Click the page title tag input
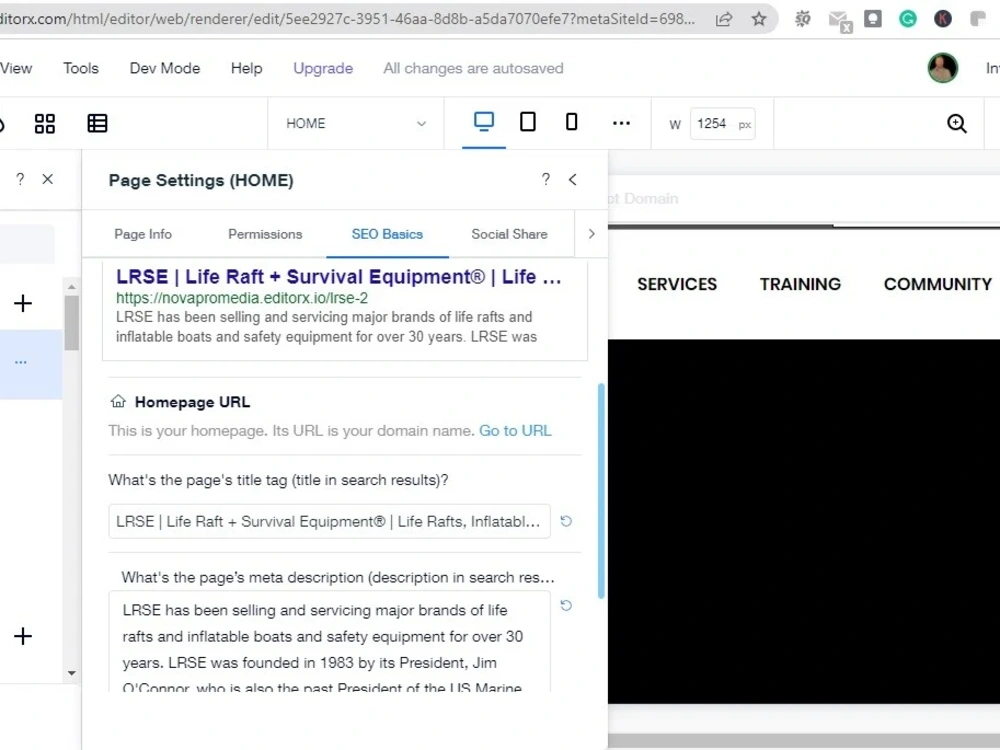Viewport: 1000px width, 750px height. point(329,521)
